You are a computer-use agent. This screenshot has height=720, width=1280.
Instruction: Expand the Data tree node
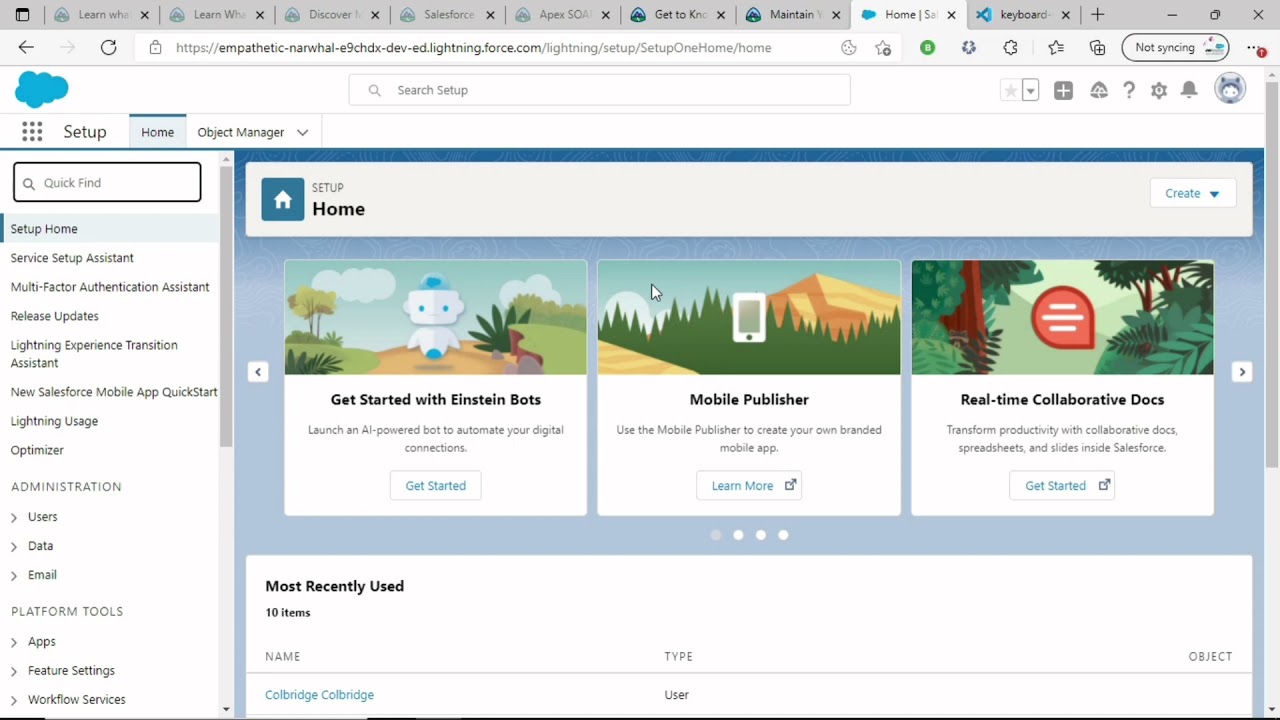[x=14, y=546]
